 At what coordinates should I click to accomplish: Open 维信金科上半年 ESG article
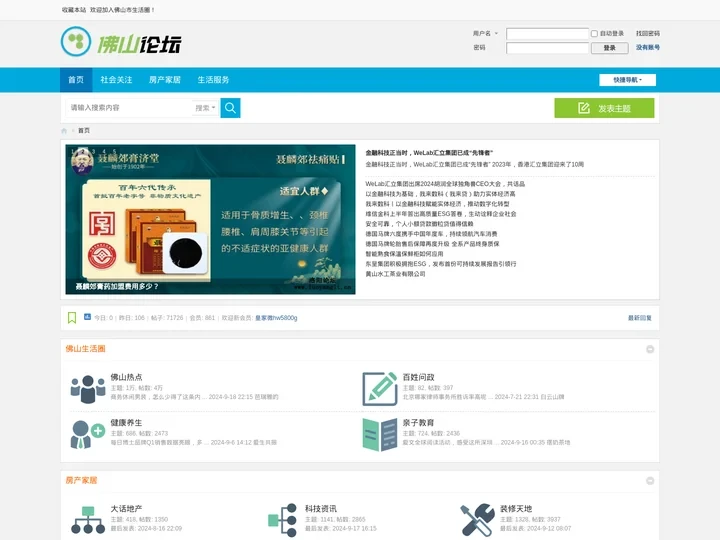click(x=441, y=214)
